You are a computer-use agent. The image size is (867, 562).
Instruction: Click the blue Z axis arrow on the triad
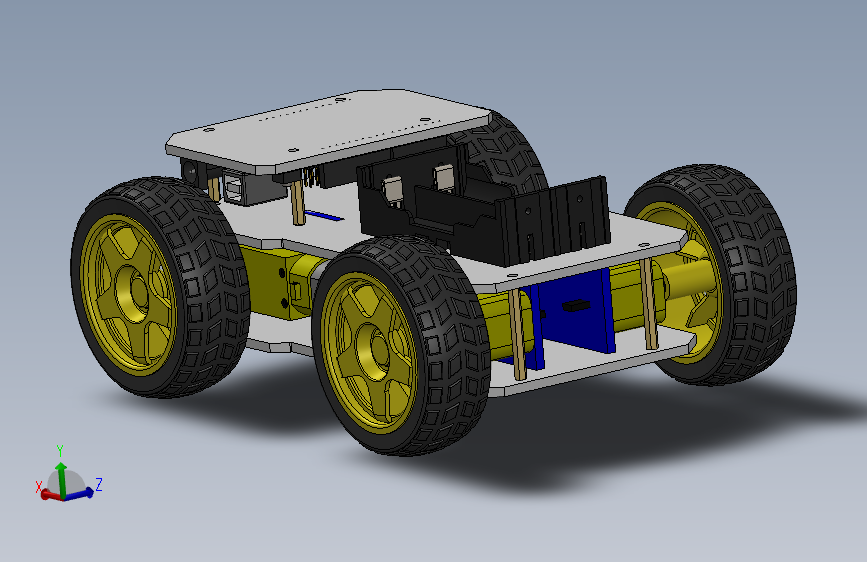[79, 493]
